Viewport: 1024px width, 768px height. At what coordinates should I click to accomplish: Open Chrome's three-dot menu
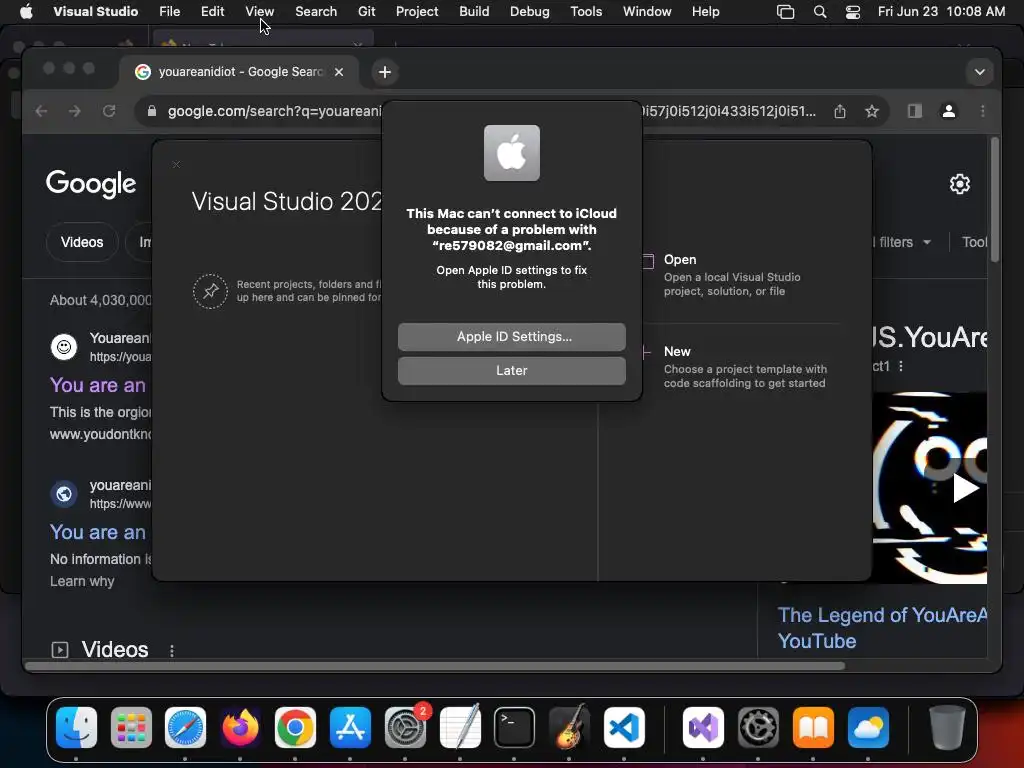tap(982, 111)
